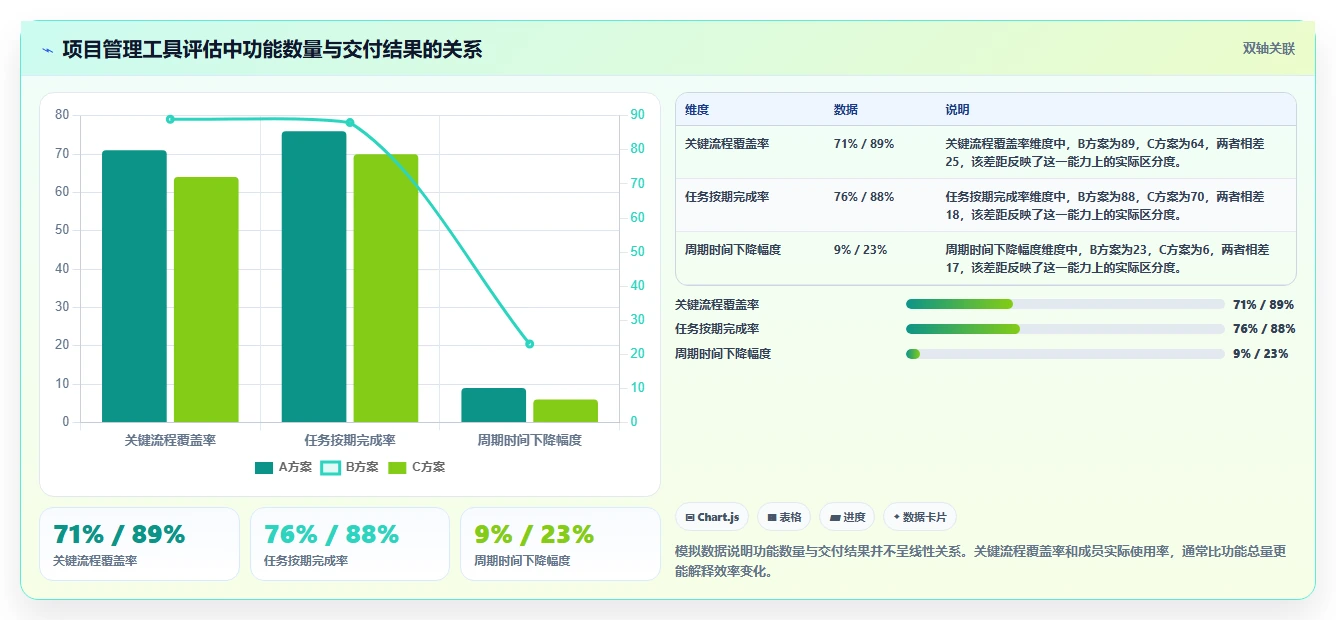Toggle the A方案 legend item
The image size is (1336, 620).
[x=284, y=467]
